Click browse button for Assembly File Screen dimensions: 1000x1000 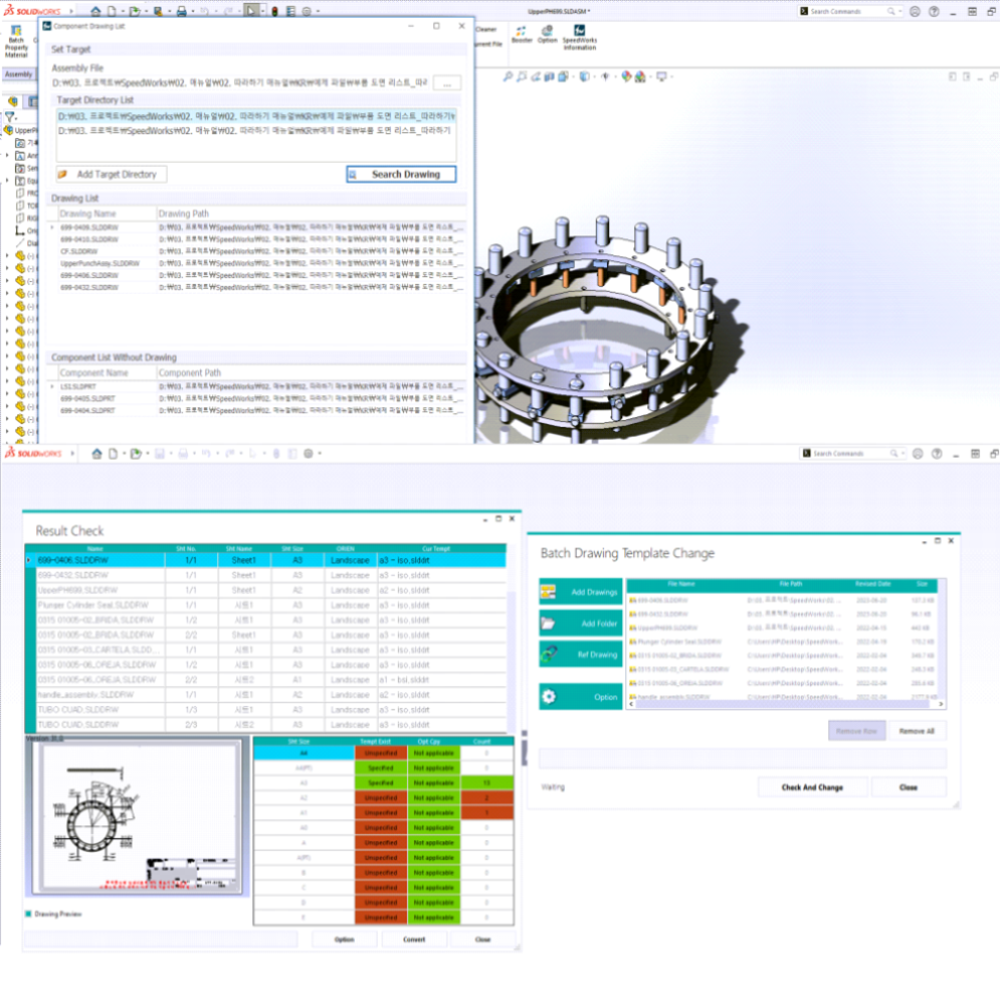(447, 82)
